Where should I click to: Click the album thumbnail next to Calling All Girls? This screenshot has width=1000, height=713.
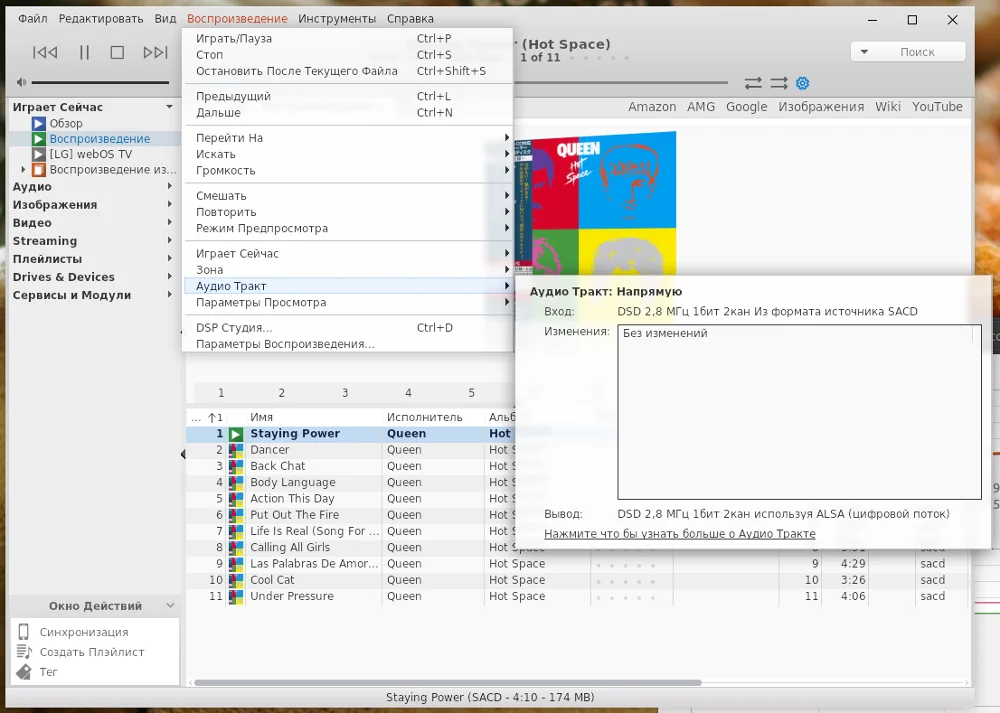236,547
